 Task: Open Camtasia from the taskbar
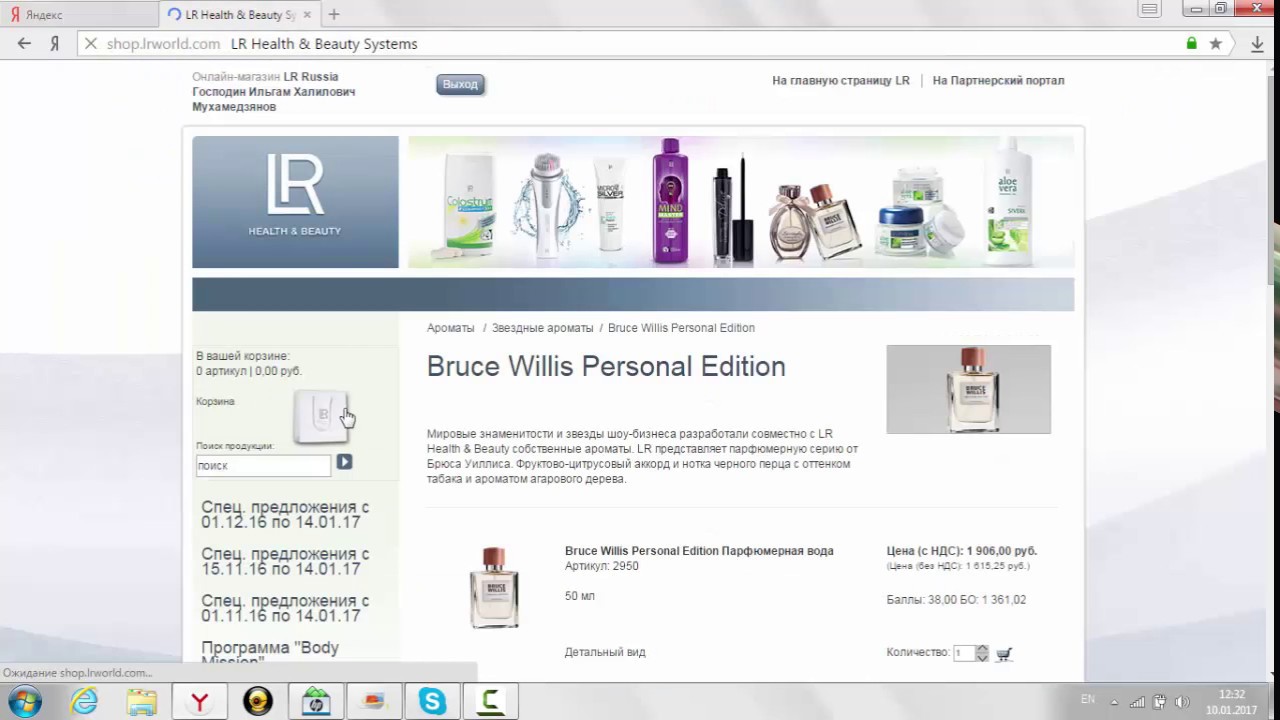[x=490, y=701]
